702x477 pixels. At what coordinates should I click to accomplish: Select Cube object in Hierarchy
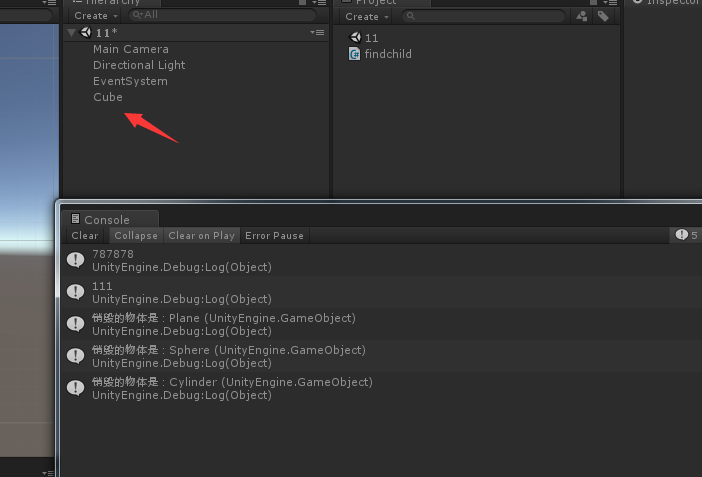click(108, 97)
